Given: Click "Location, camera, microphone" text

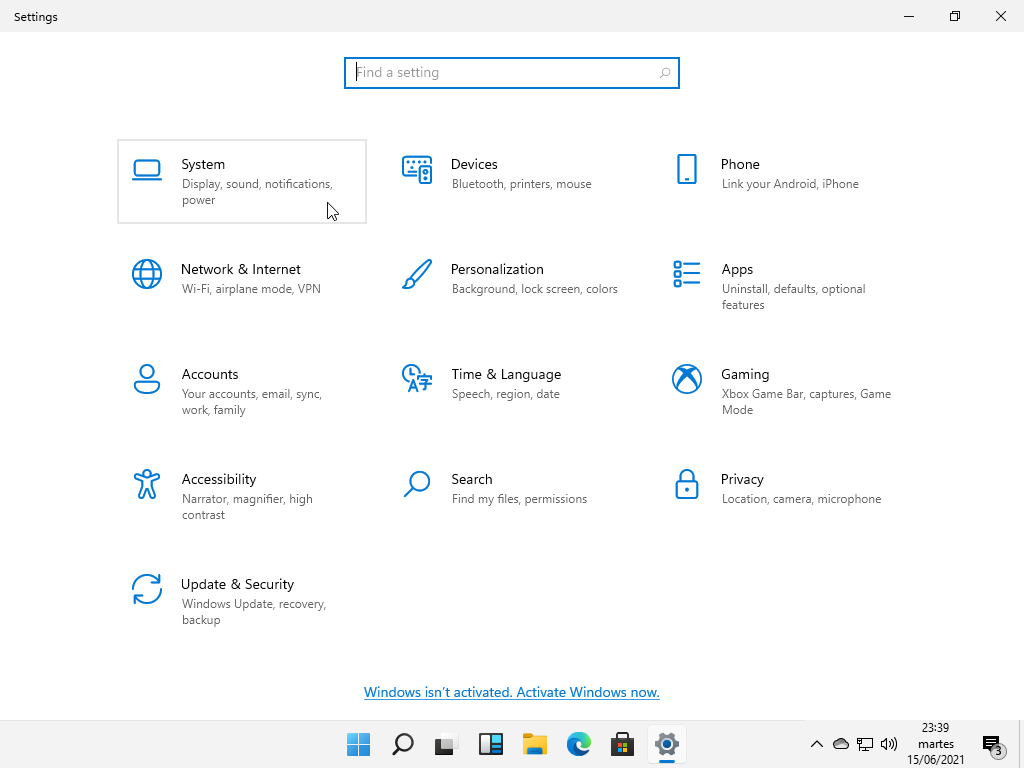Looking at the screenshot, I should click(x=801, y=500).
